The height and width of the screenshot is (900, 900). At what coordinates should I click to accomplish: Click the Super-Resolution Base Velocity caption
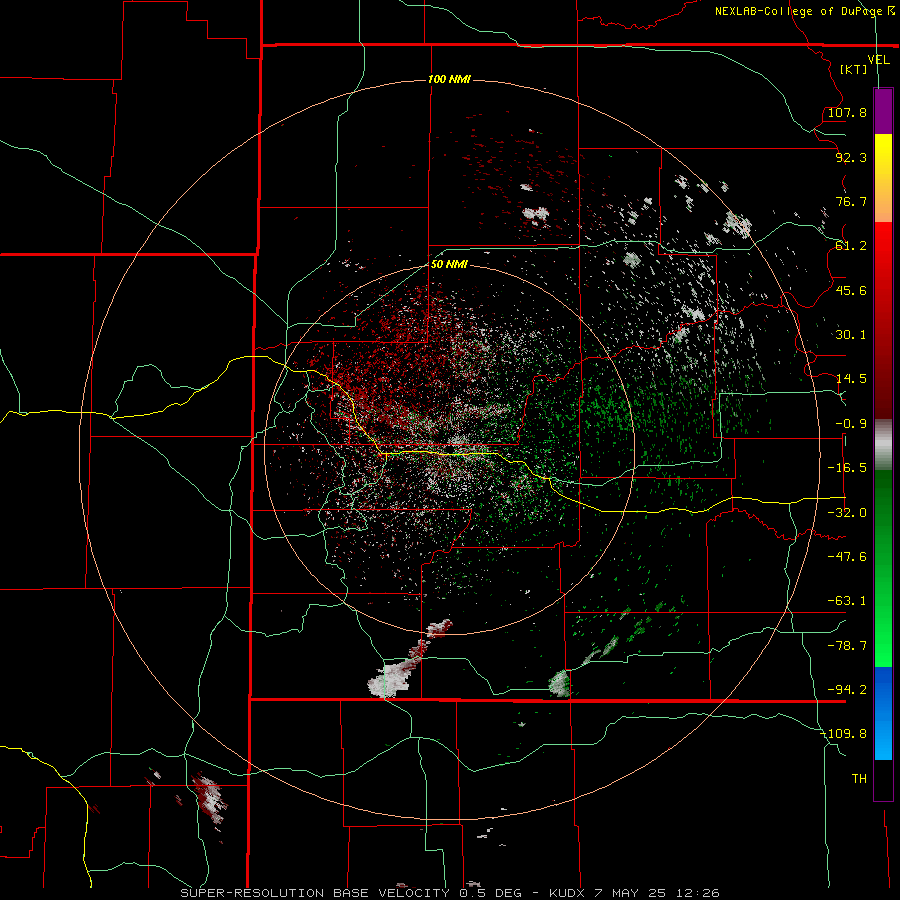[449, 893]
